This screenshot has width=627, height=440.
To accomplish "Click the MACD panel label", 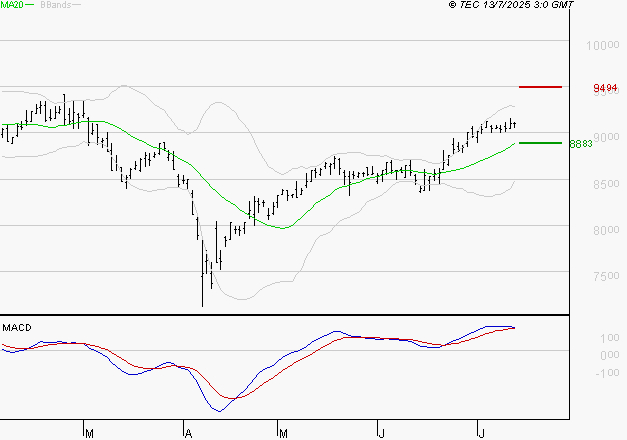I will (x=17, y=328).
